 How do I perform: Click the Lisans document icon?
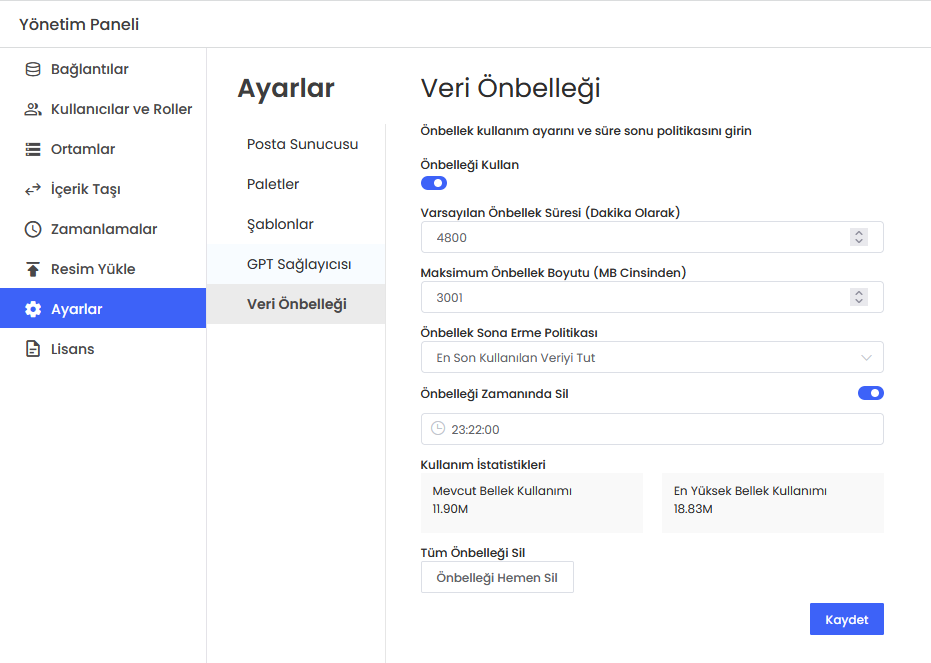coord(33,349)
